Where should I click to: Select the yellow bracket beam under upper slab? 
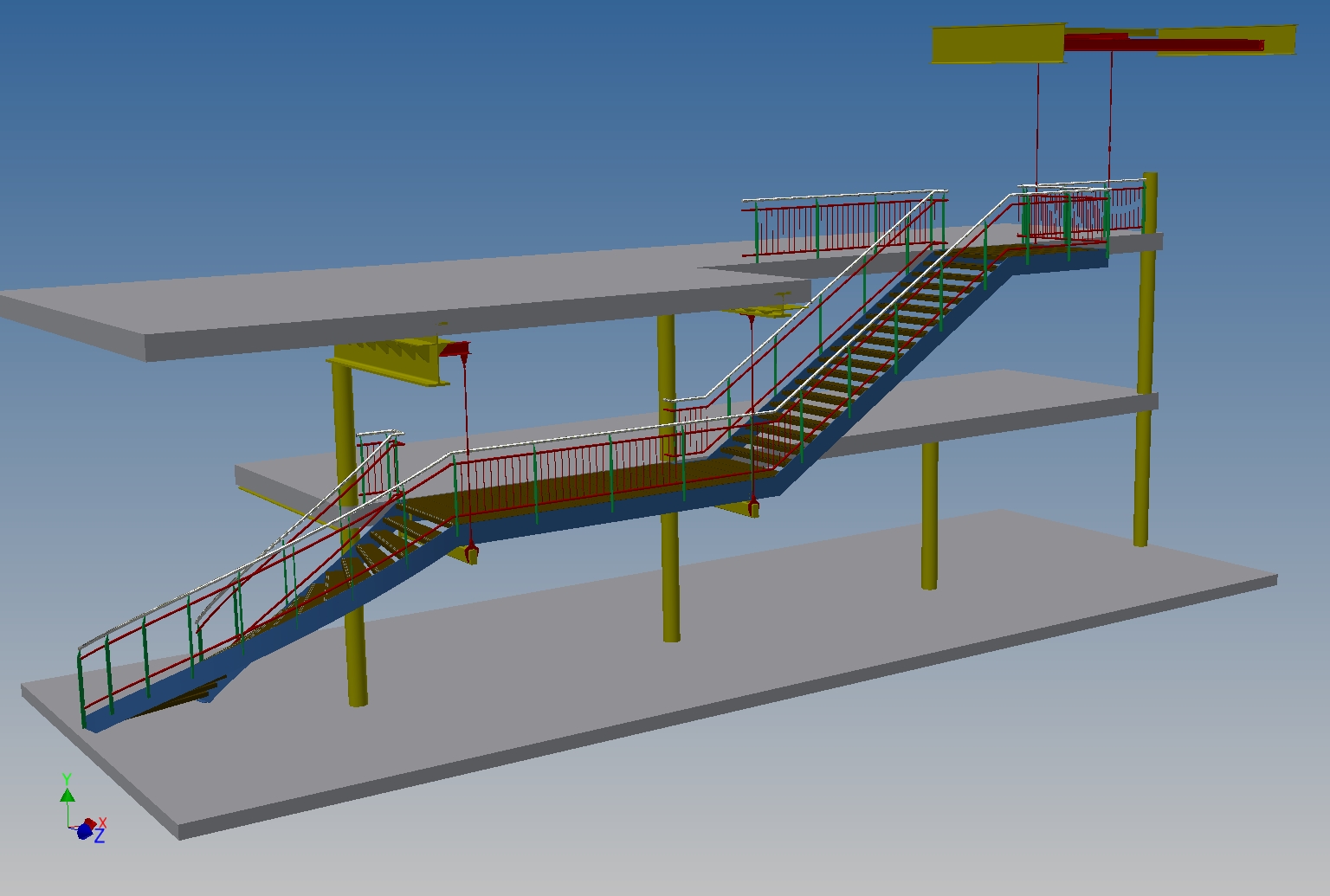[x=390, y=361]
